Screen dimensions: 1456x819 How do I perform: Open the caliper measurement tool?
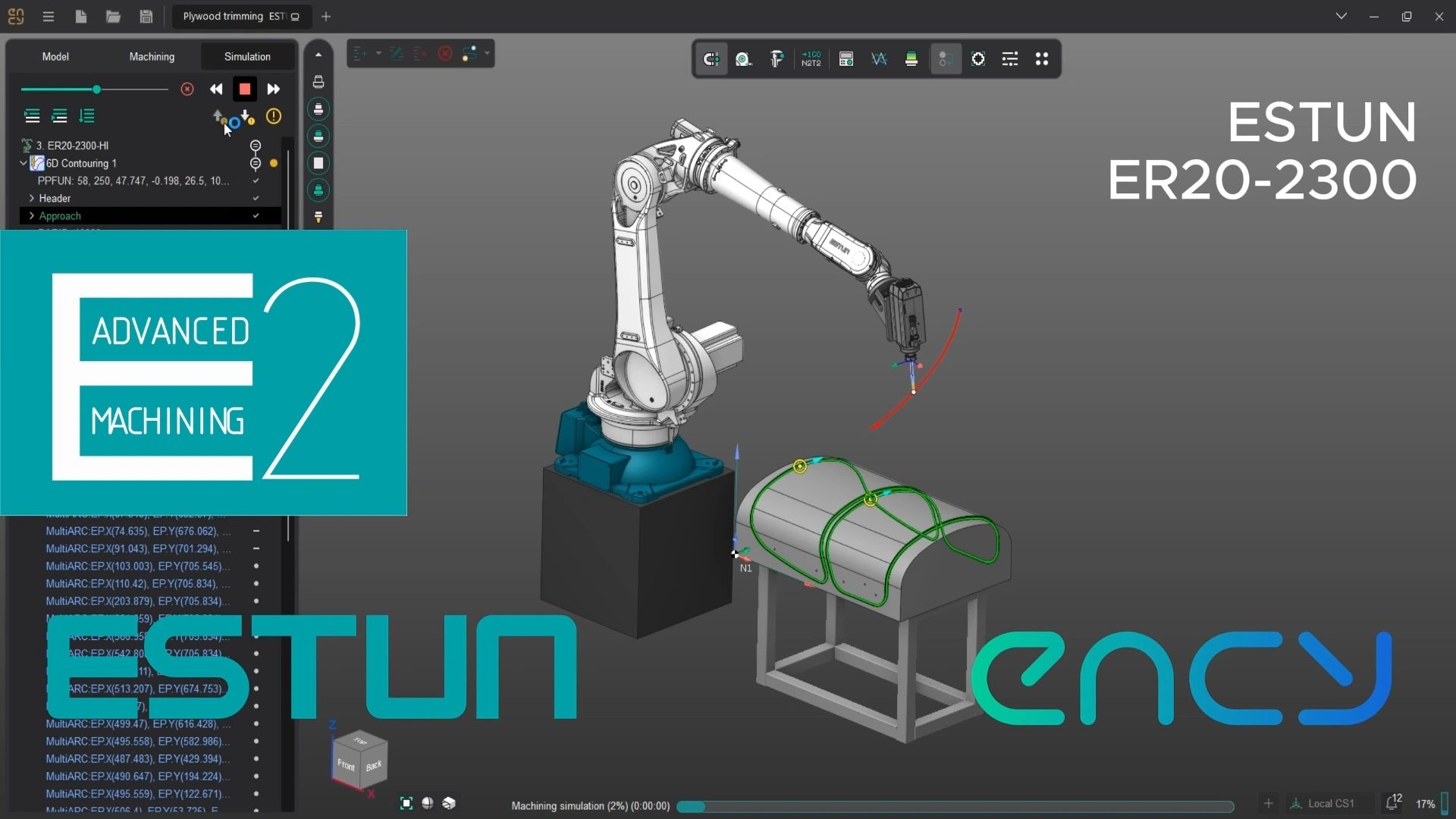click(777, 59)
